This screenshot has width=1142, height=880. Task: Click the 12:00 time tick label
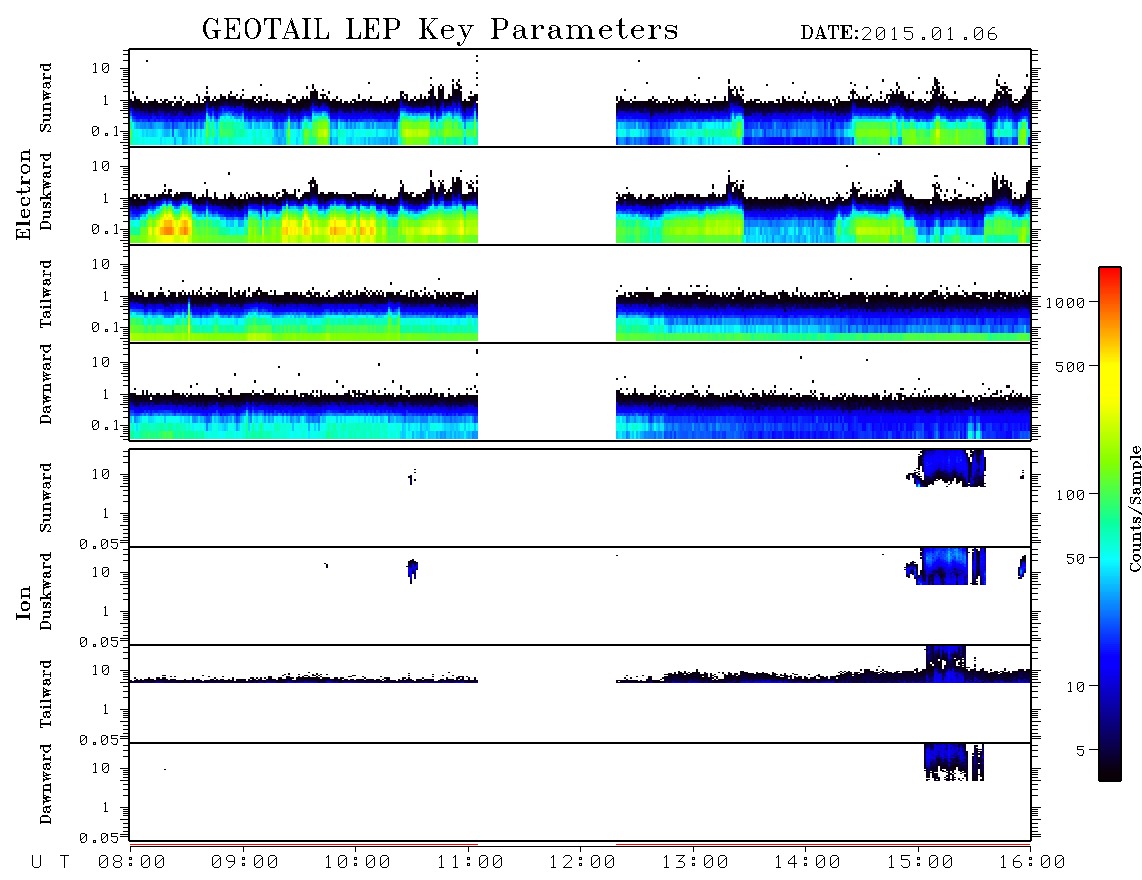582,863
